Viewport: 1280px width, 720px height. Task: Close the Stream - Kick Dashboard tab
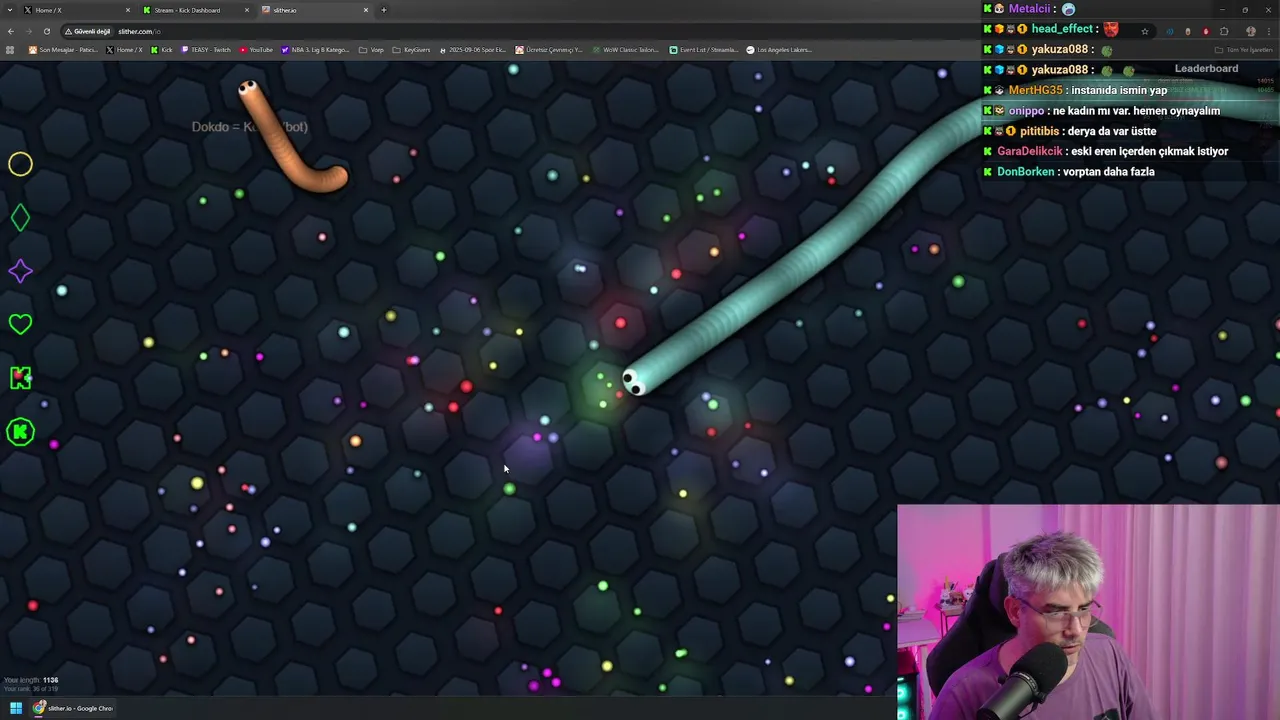pos(247,10)
